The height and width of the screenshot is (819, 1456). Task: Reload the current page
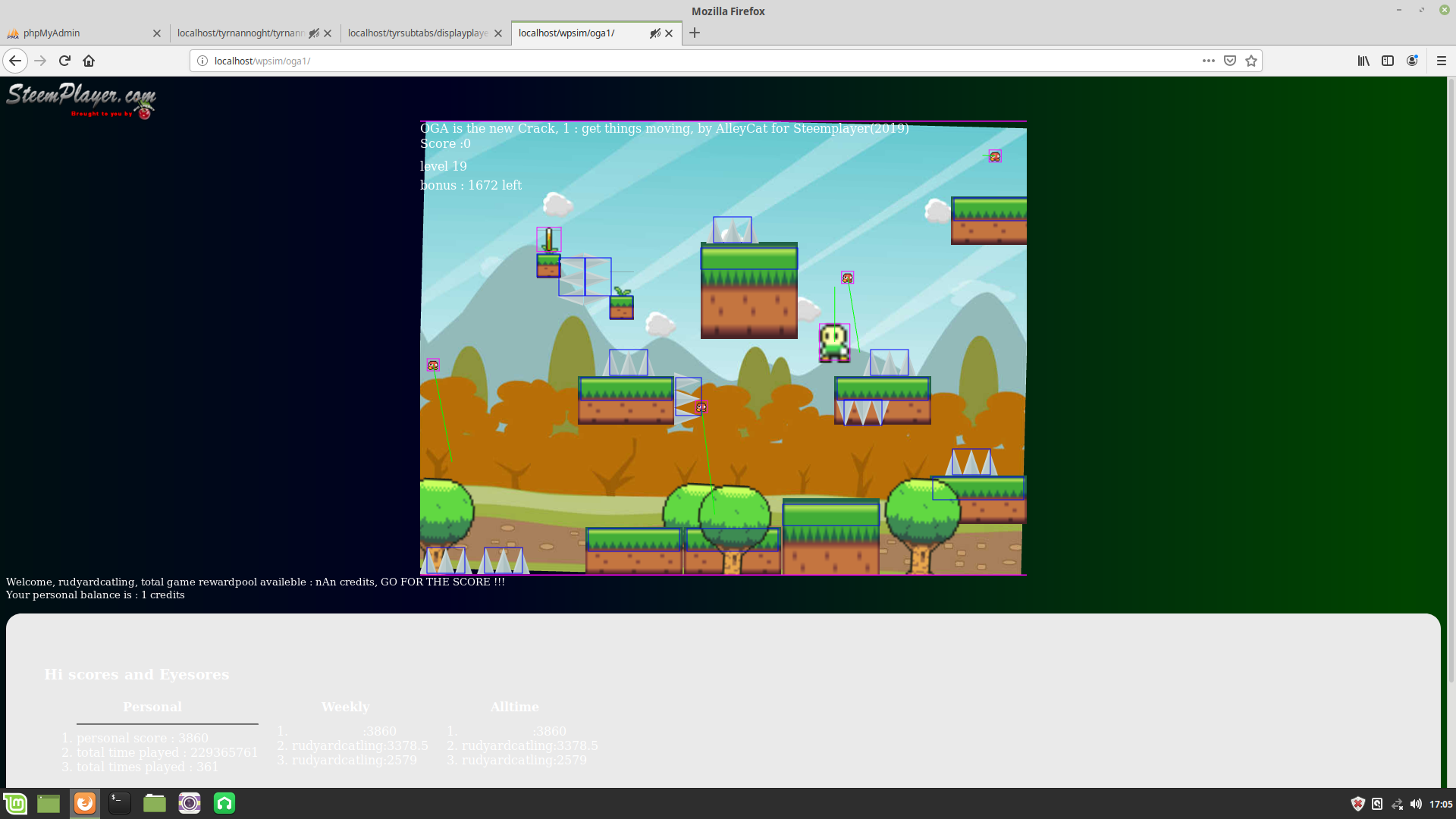[x=64, y=61]
